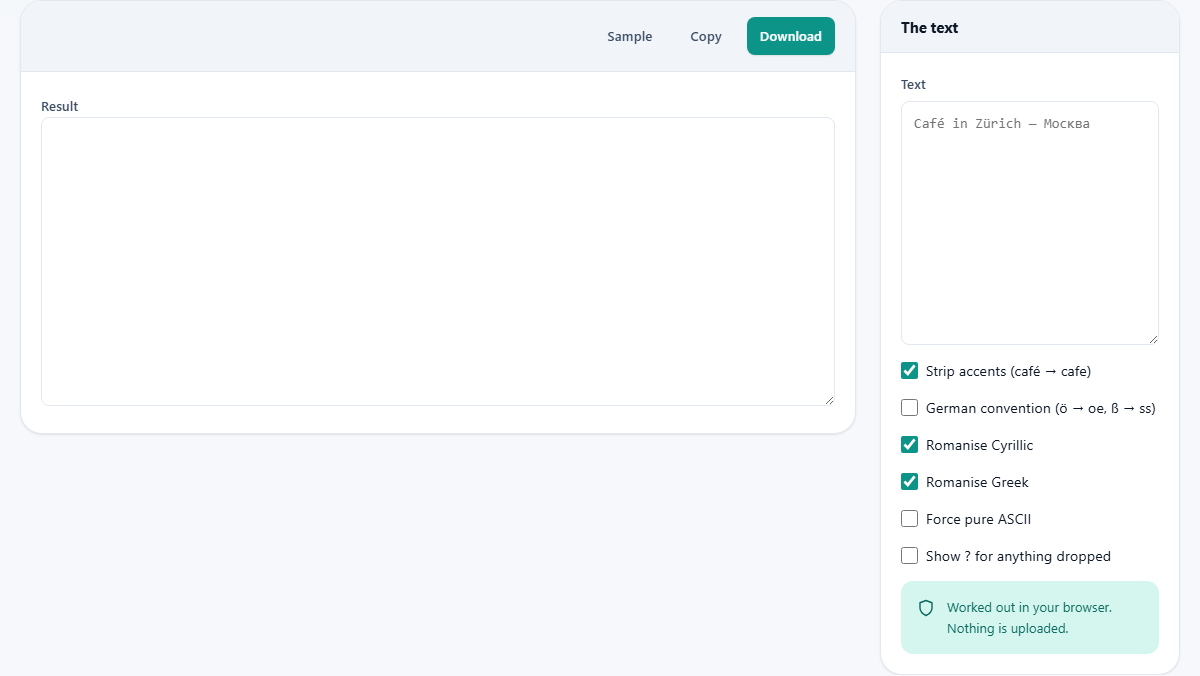Click into the Text input box
The image size is (1200, 676).
click(x=1030, y=223)
